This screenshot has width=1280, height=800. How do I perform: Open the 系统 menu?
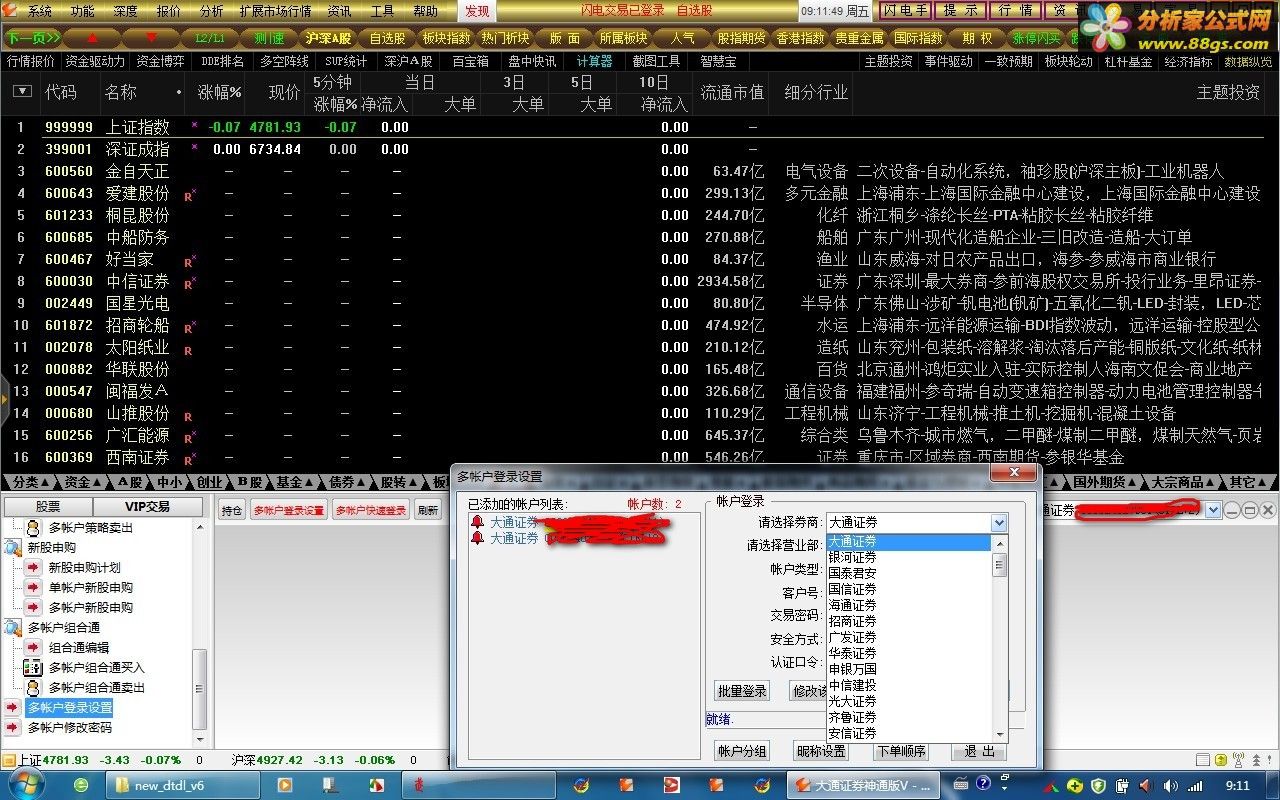tap(39, 11)
